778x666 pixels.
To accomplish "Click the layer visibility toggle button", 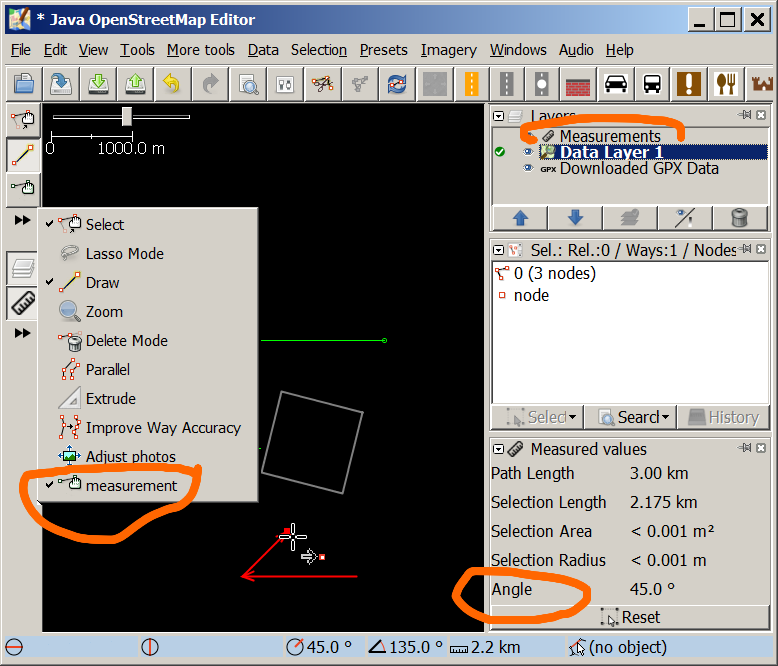I will pos(685,217).
